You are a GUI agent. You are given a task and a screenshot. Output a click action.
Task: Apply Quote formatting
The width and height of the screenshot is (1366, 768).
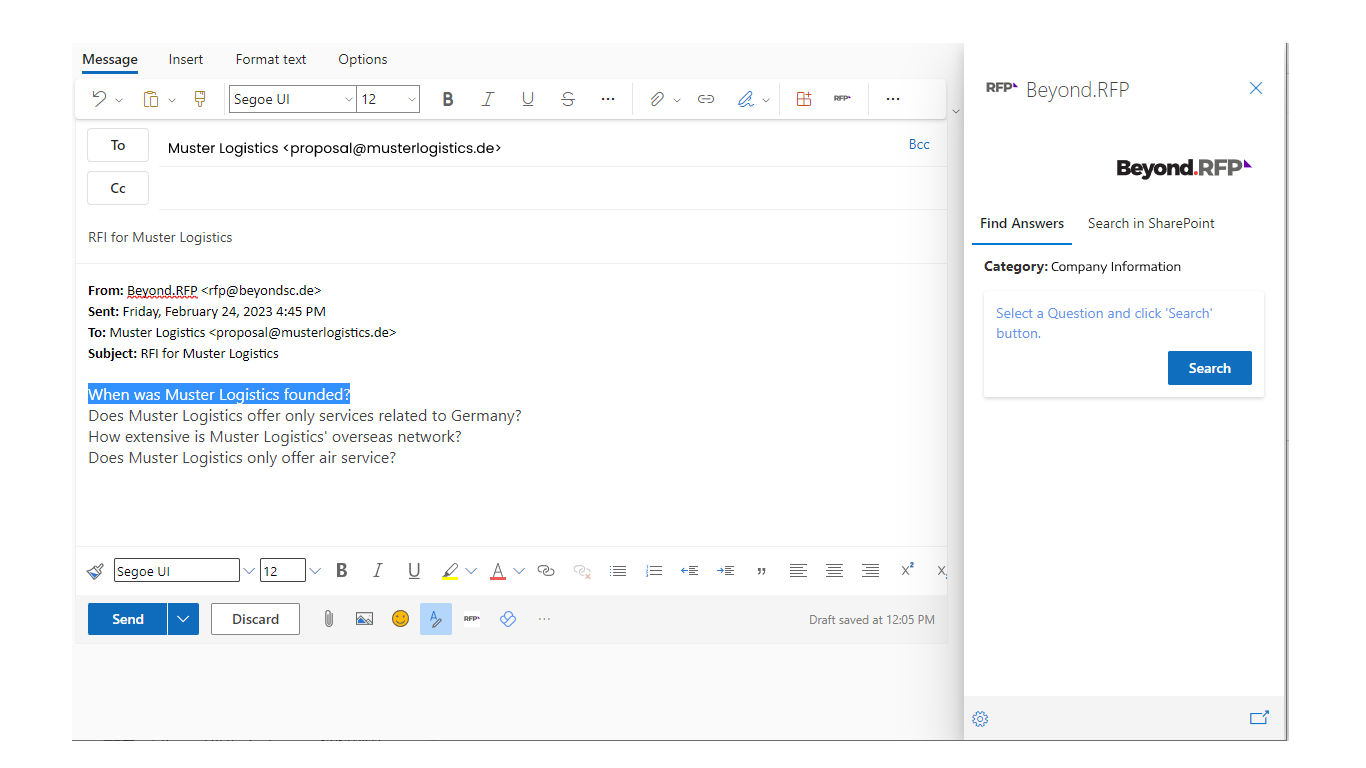tap(762, 571)
